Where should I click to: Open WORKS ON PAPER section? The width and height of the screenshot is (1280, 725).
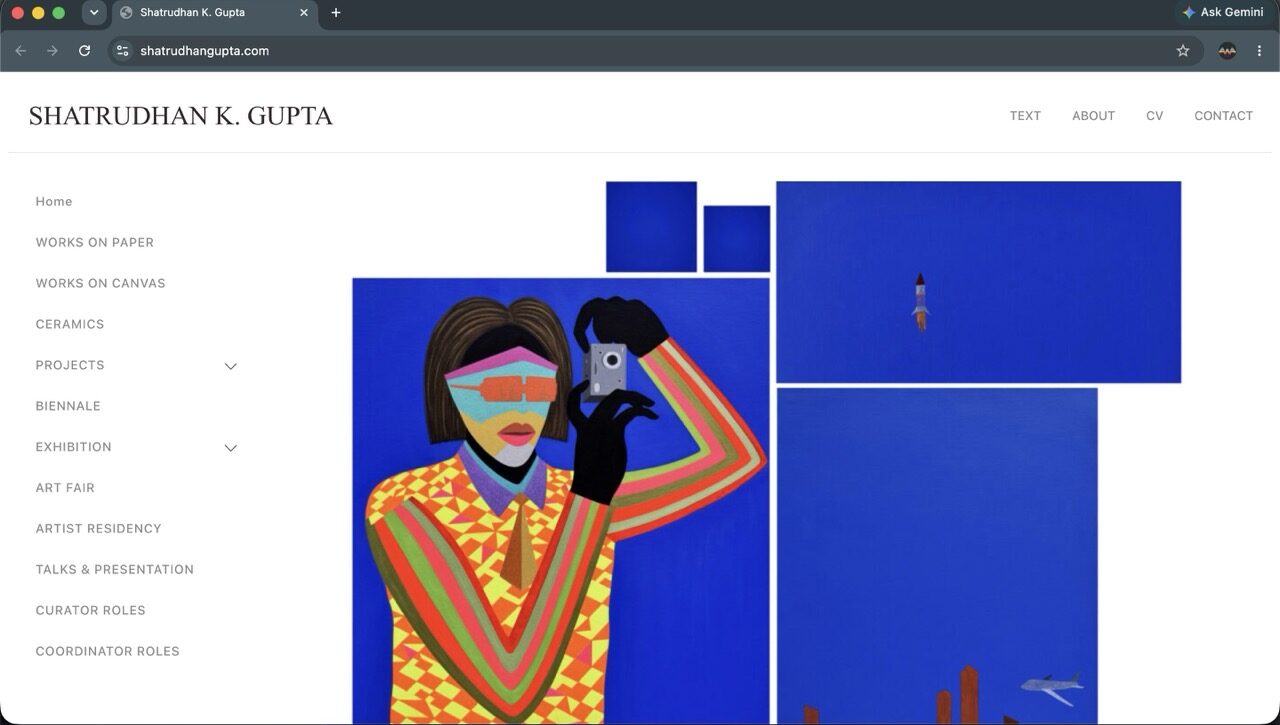pos(95,243)
